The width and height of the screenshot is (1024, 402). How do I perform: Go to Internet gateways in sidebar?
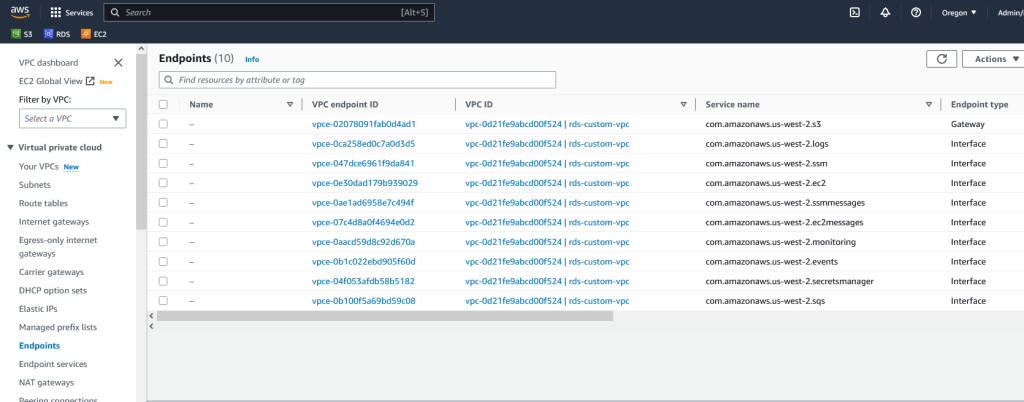(54, 221)
